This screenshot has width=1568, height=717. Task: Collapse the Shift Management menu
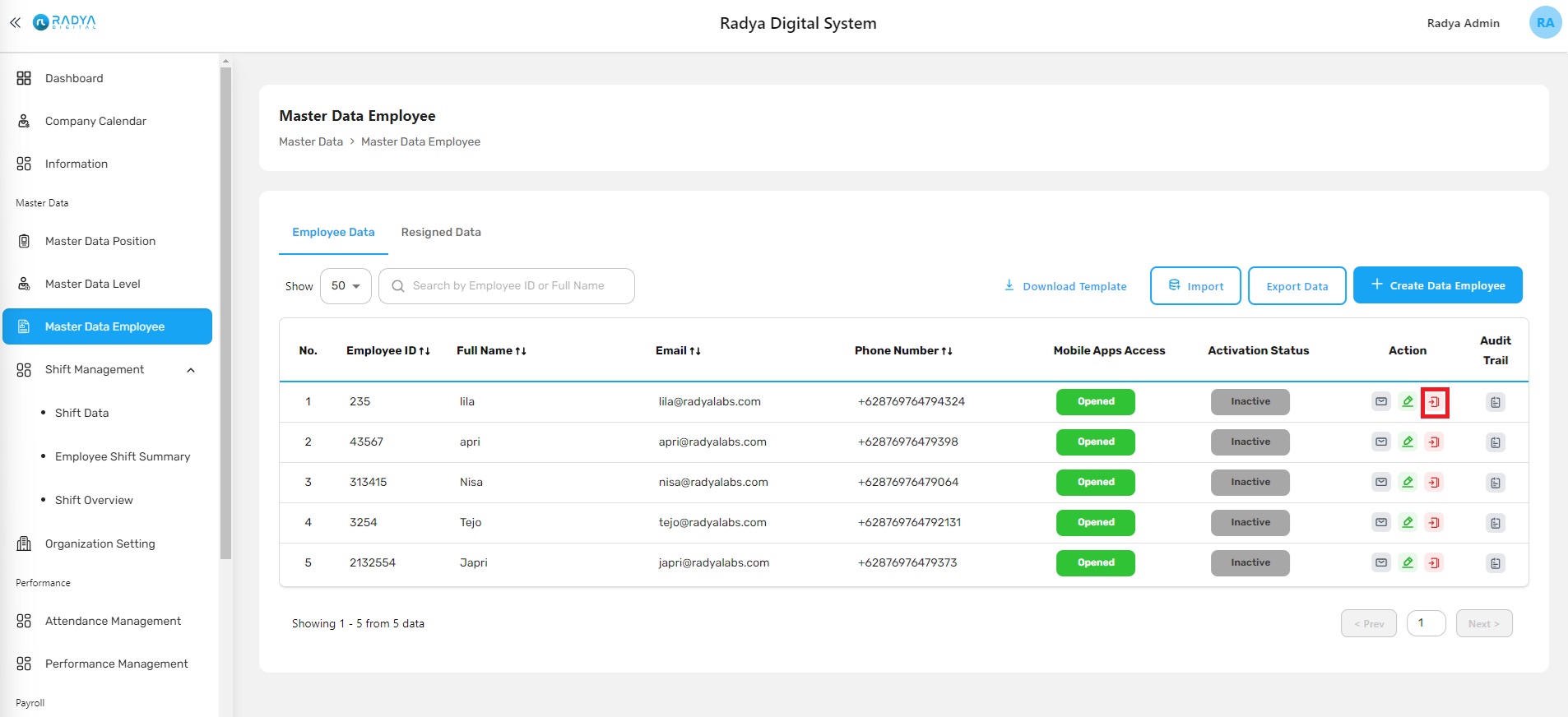tap(191, 370)
